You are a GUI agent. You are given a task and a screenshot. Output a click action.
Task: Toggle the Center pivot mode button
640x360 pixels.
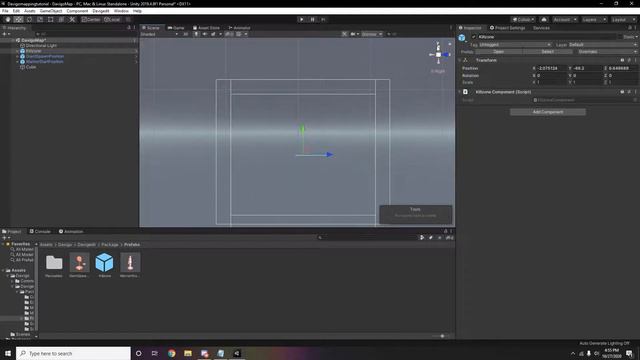pyautogui.click(x=91, y=19)
